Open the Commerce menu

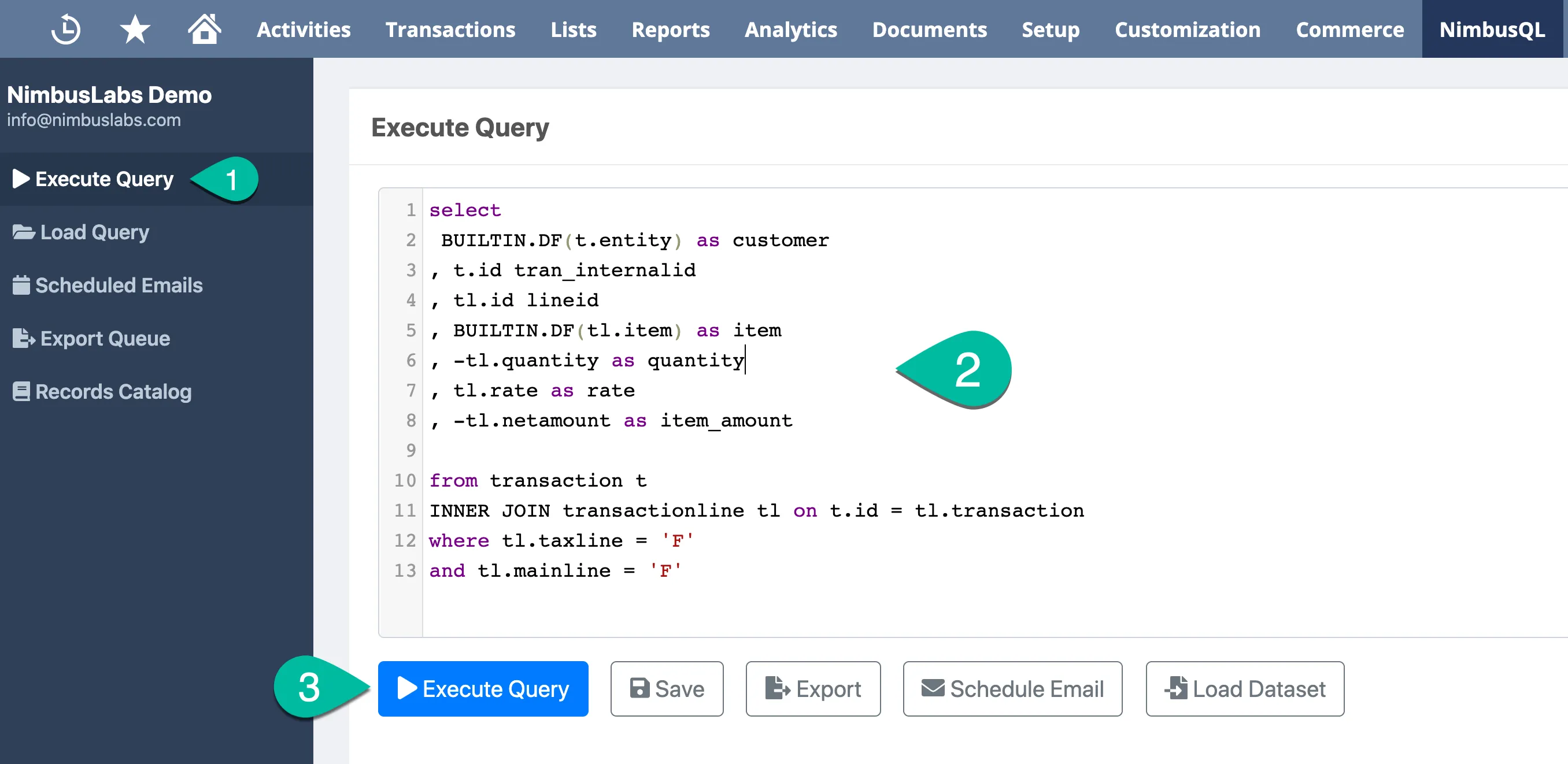tap(1349, 29)
